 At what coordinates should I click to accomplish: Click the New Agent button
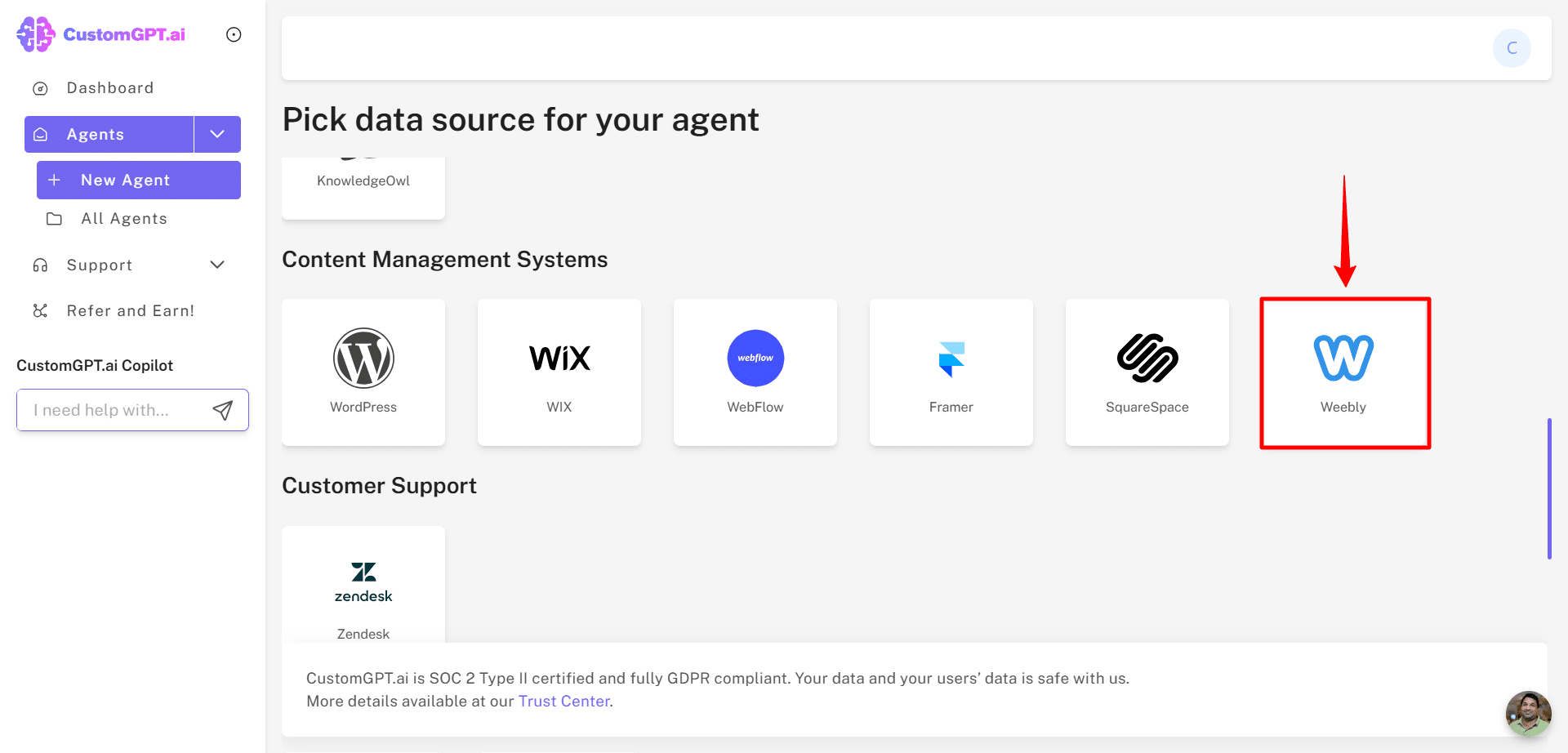[x=139, y=180]
